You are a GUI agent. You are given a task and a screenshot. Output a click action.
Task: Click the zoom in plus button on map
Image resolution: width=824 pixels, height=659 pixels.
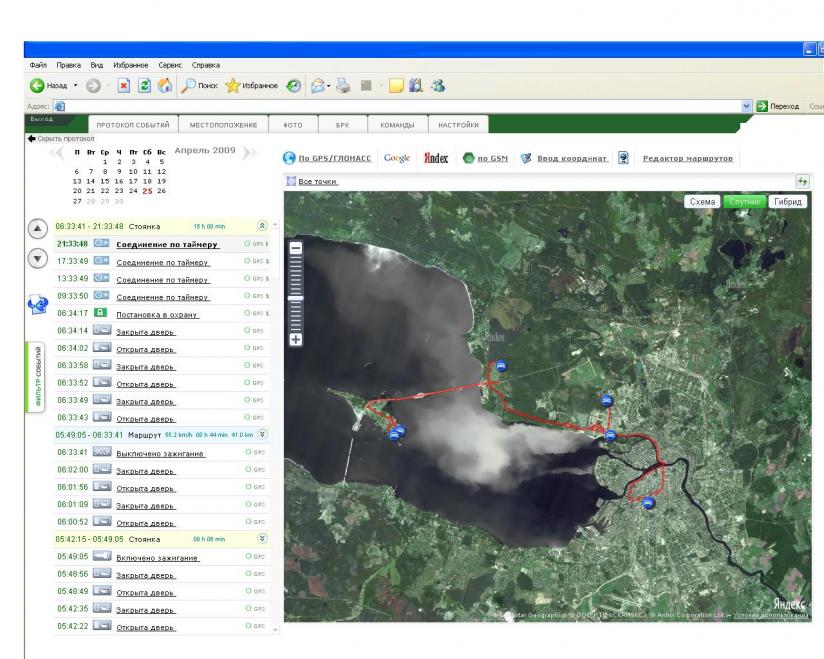[295, 339]
